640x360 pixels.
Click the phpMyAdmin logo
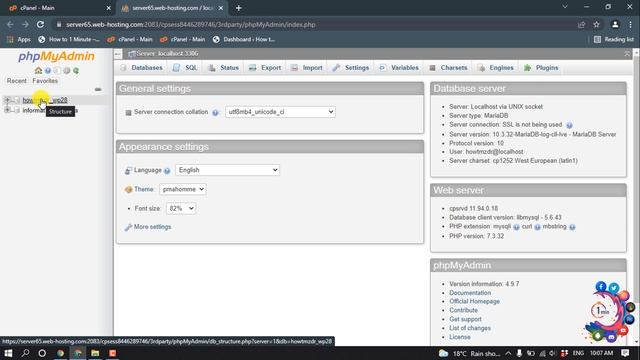click(56, 56)
